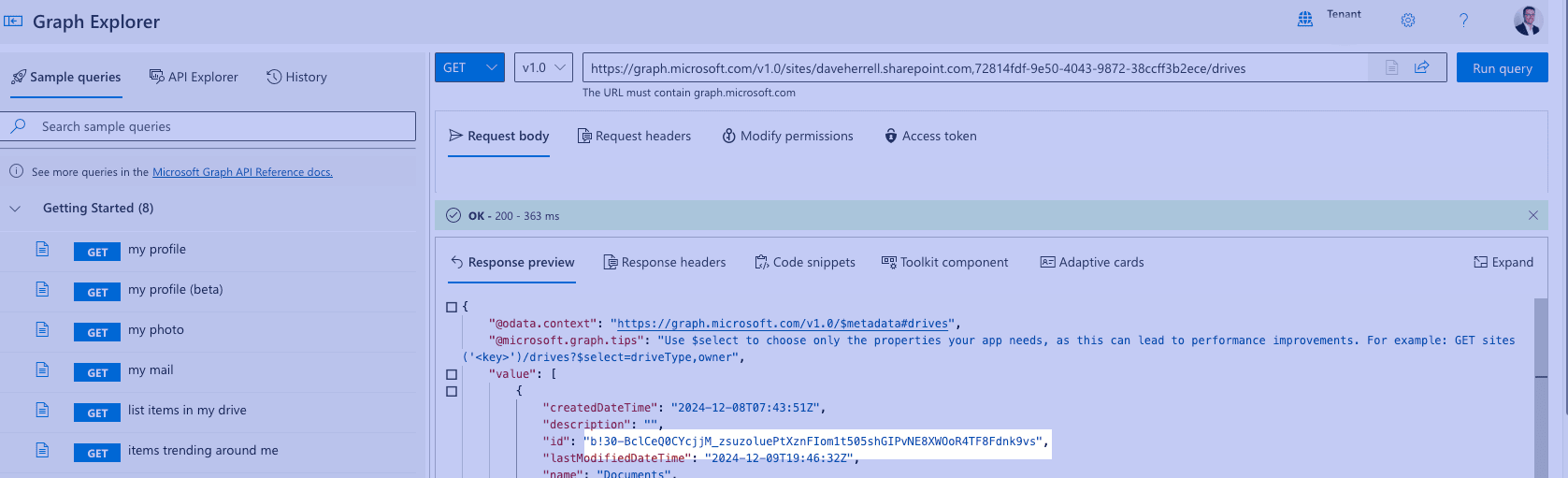The image size is (1568, 478).
Task: Click the share query icon in the URL bar
Action: click(1421, 67)
